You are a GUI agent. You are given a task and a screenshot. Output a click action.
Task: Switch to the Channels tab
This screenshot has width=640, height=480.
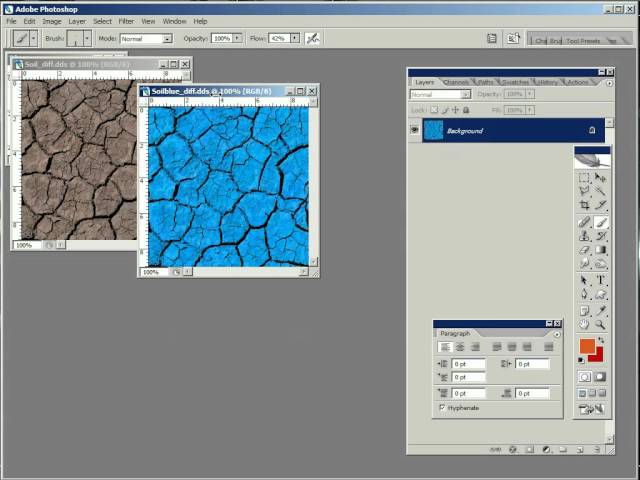[x=456, y=82]
